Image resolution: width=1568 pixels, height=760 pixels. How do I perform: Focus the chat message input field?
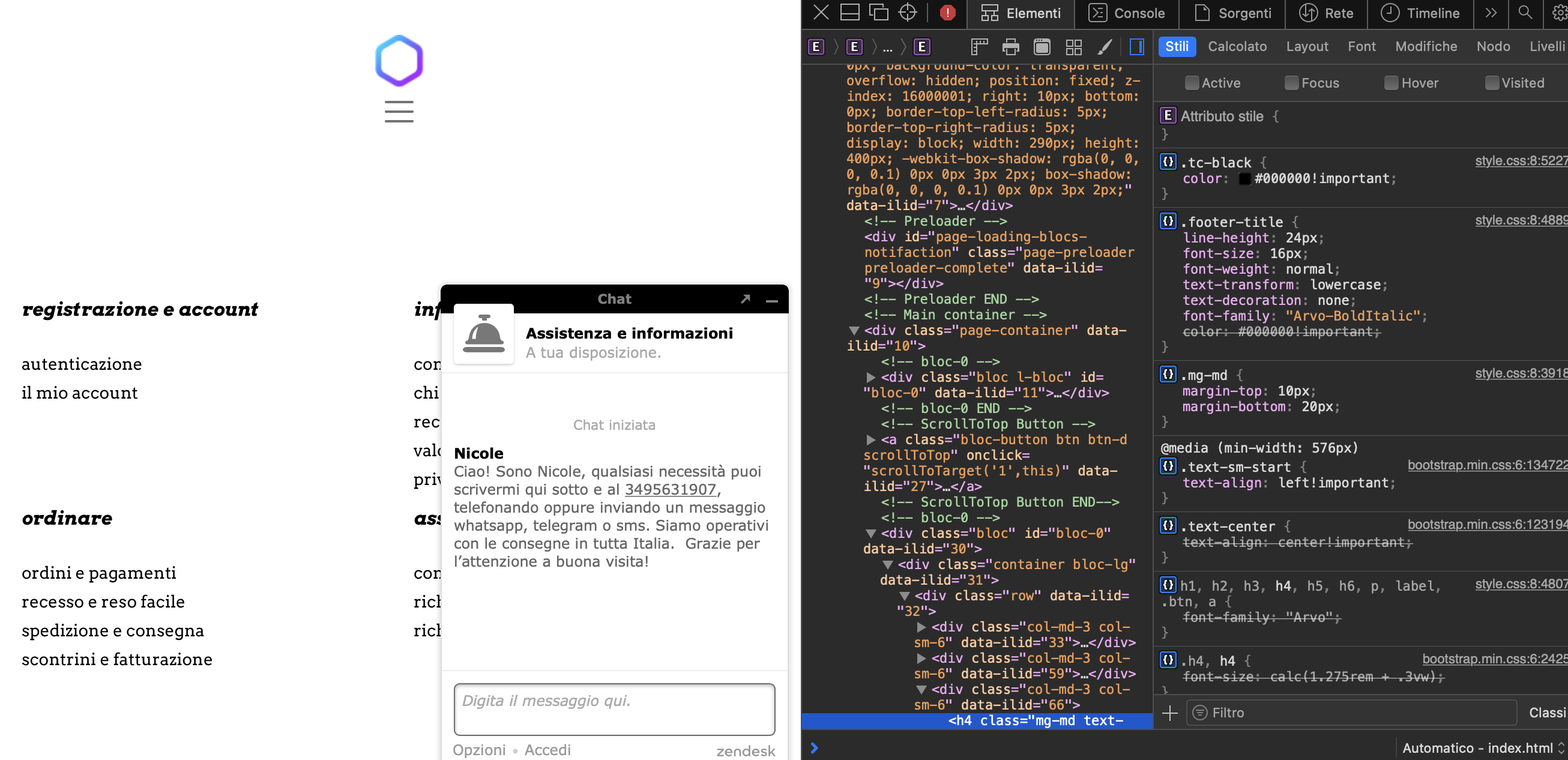pyautogui.click(x=614, y=709)
